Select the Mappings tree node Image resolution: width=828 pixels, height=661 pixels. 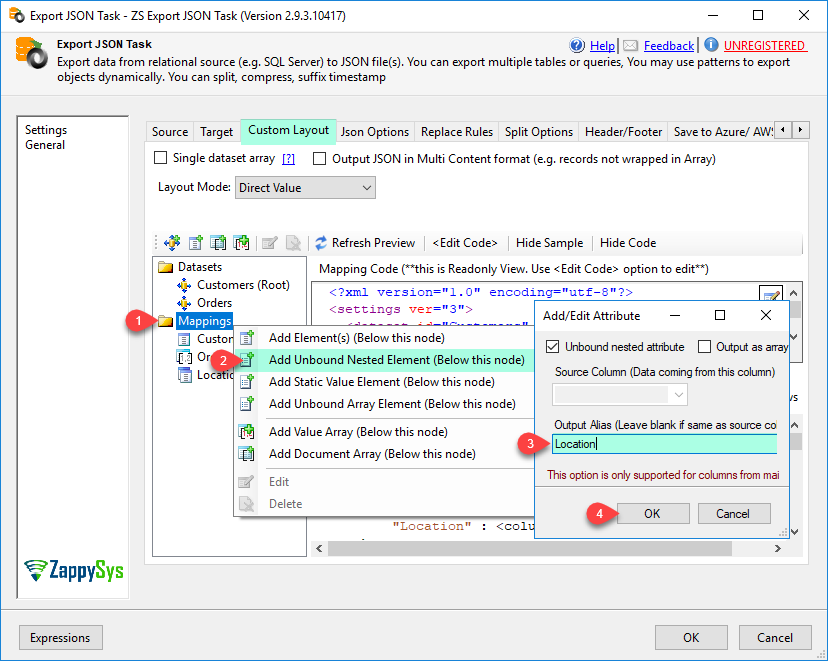coord(204,321)
